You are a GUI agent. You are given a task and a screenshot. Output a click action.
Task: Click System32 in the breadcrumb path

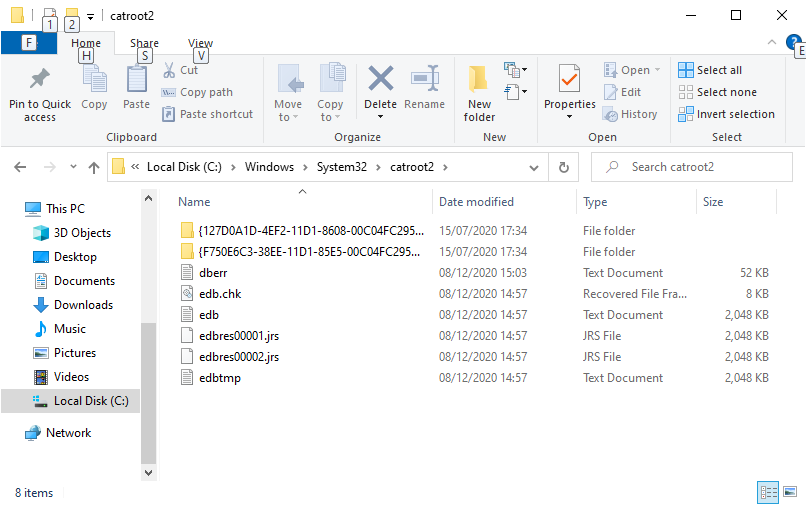coord(342,167)
